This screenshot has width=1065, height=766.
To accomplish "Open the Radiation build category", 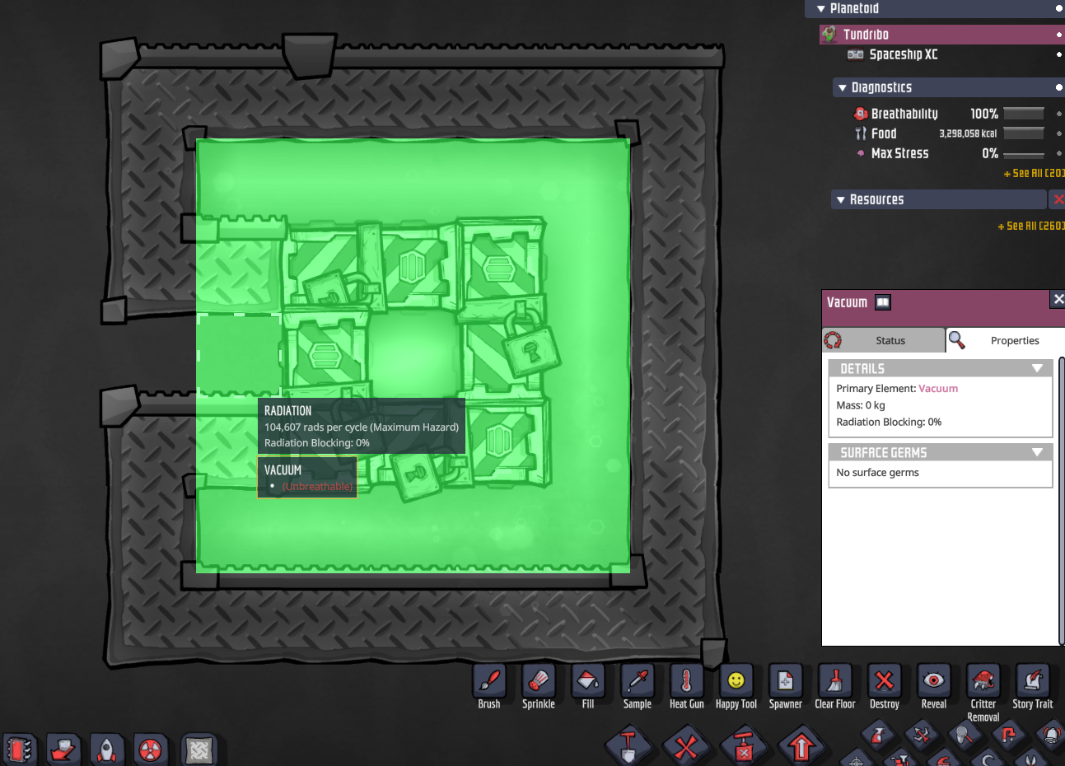I will (151, 750).
